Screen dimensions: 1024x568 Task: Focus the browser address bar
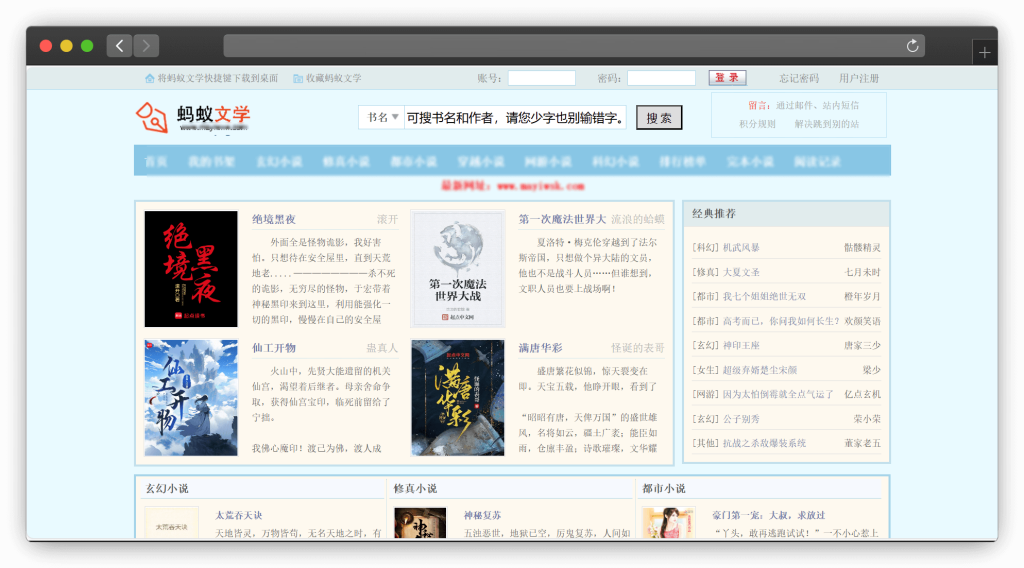click(573, 46)
